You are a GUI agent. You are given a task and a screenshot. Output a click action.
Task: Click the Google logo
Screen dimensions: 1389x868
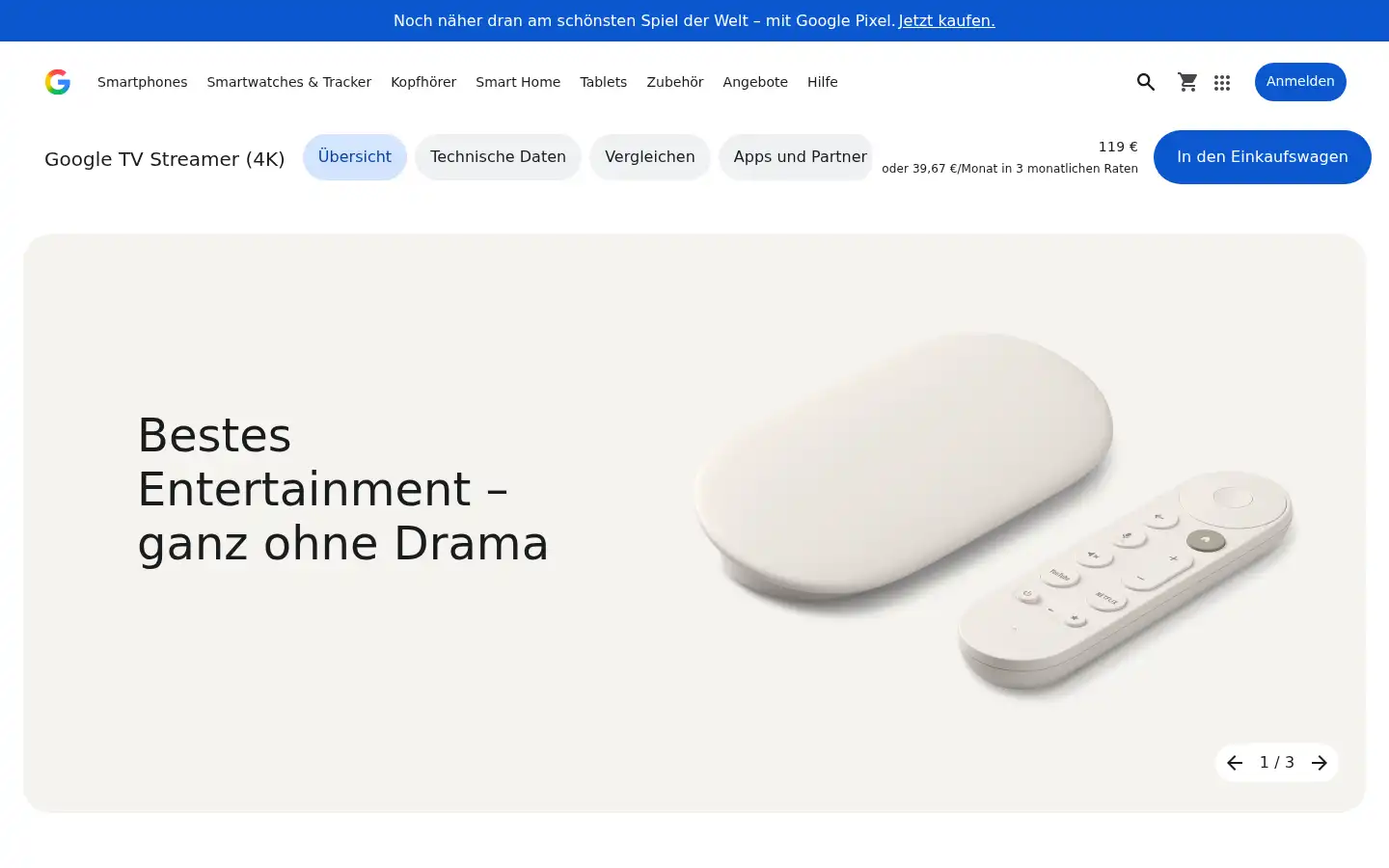tap(58, 82)
